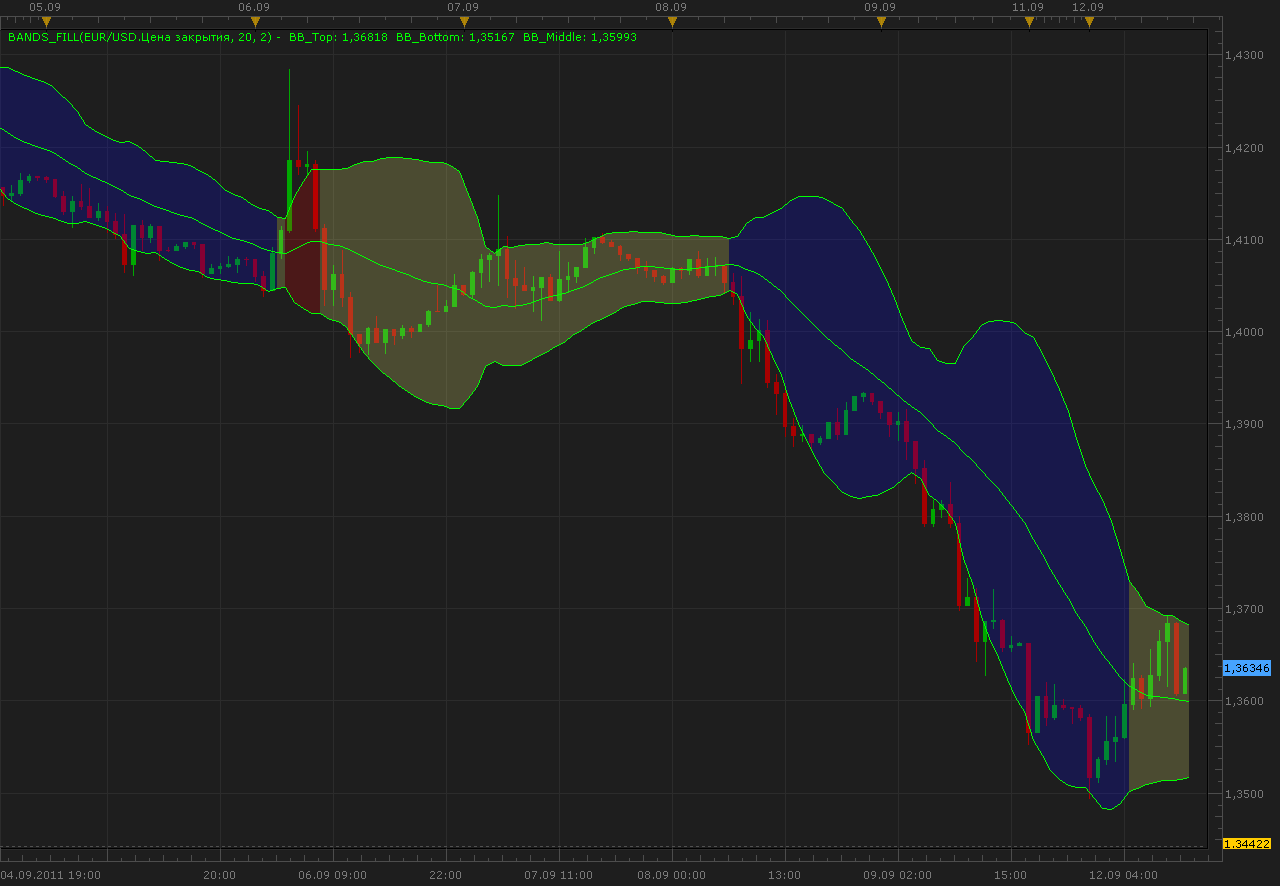Select the 08.09 day marker triangle
The width and height of the screenshot is (1280, 886).
tap(672, 22)
